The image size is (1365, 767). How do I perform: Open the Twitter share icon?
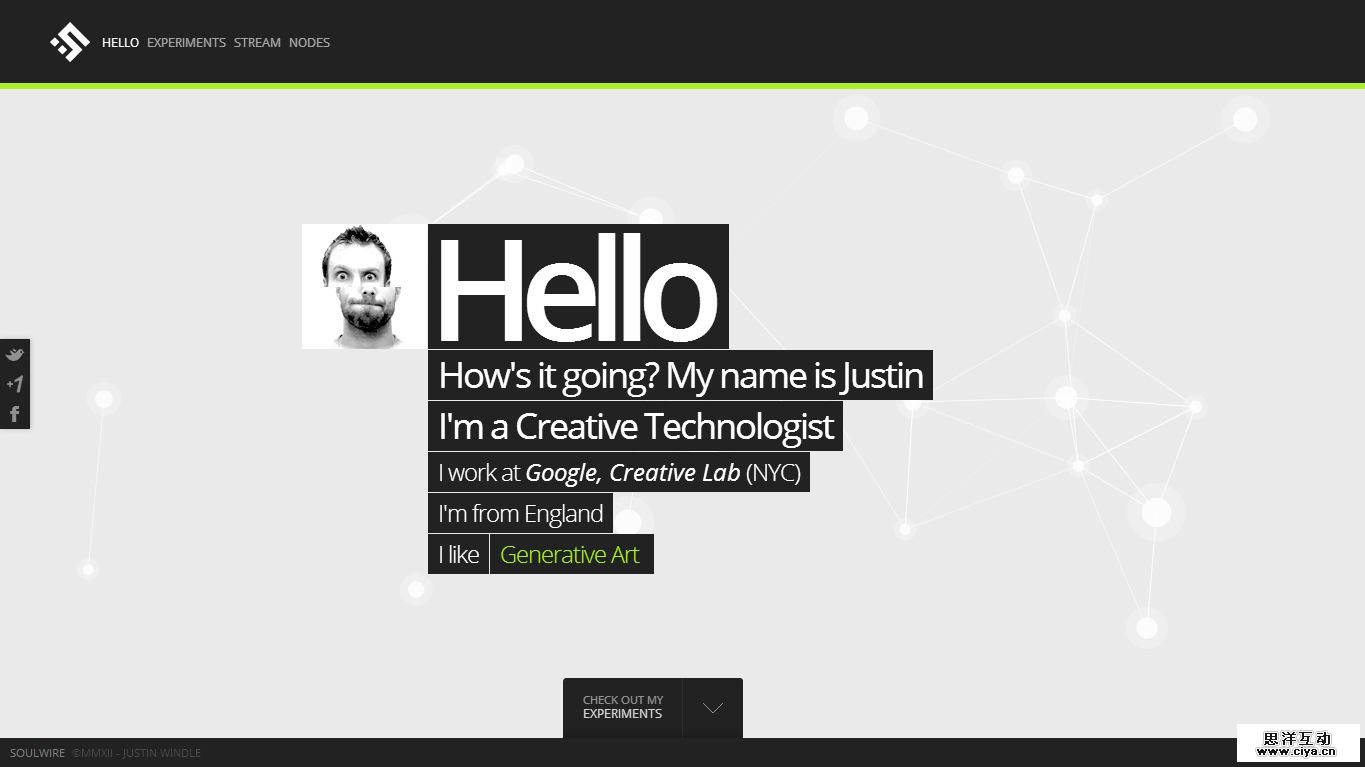pos(14,354)
